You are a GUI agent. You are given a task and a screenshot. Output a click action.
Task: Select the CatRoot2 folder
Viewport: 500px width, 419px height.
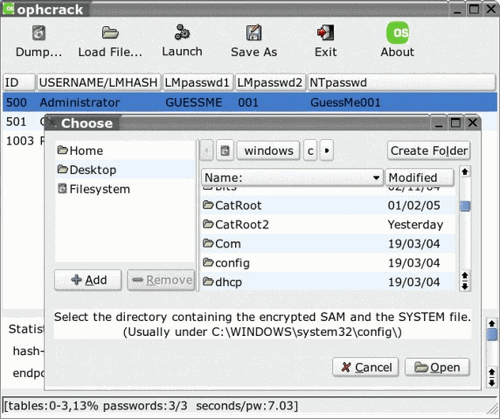(328, 225)
